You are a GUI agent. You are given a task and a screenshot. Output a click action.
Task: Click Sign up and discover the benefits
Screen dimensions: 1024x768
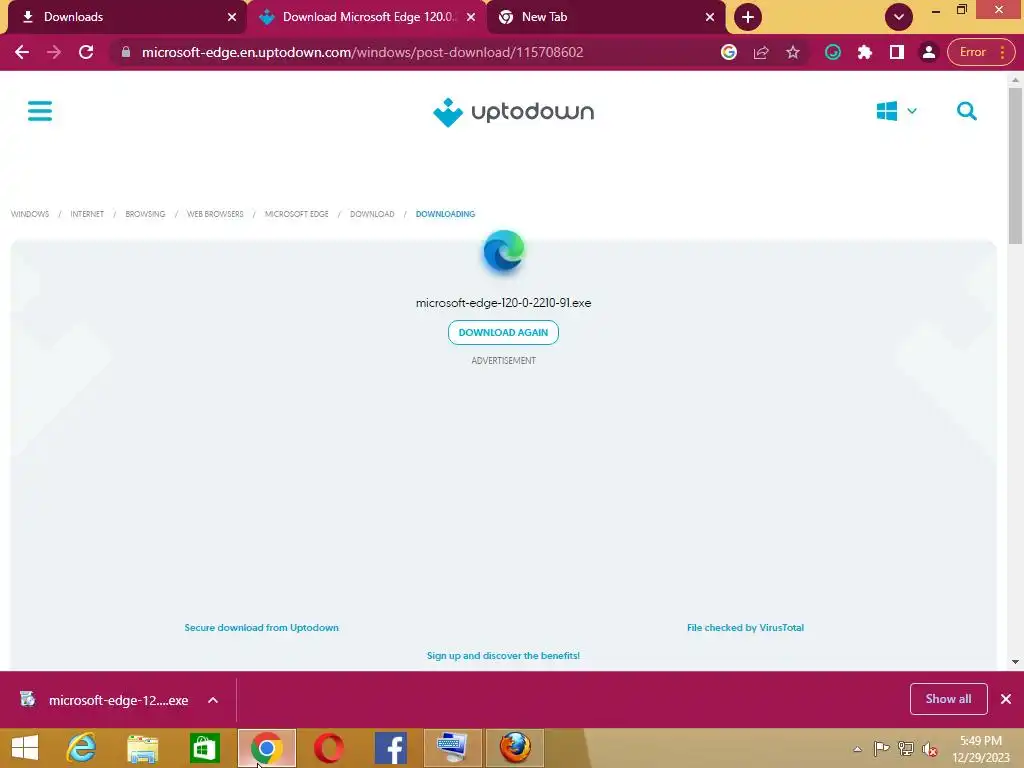[504, 656]
